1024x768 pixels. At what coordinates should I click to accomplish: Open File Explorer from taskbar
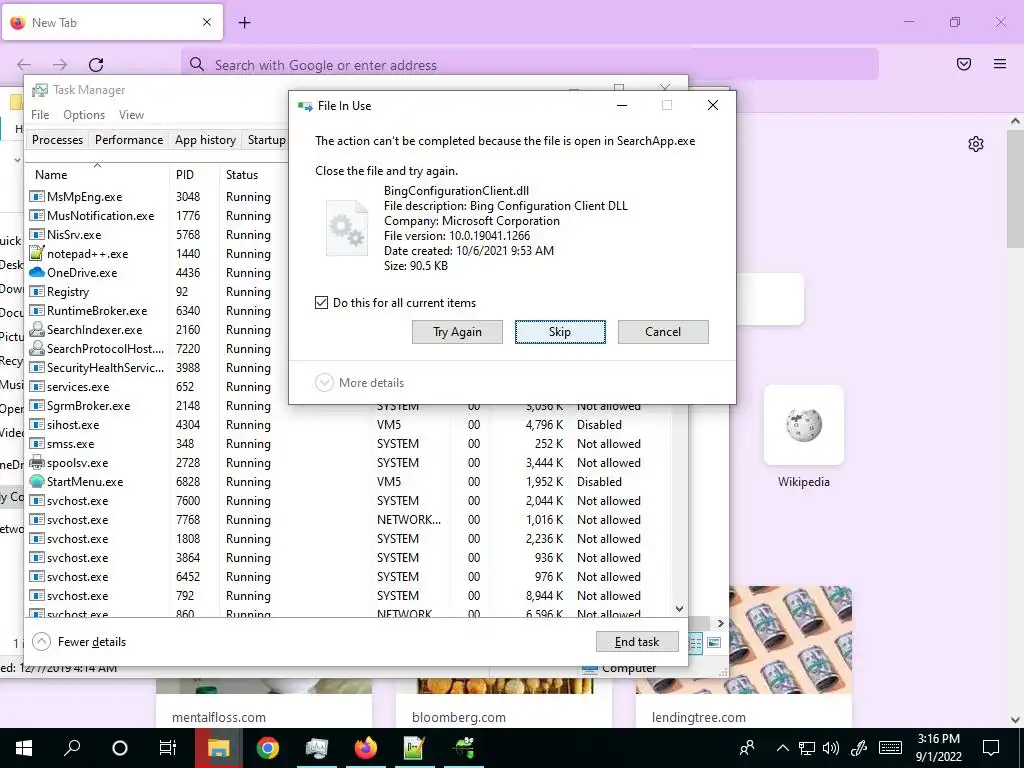(218, 748)
